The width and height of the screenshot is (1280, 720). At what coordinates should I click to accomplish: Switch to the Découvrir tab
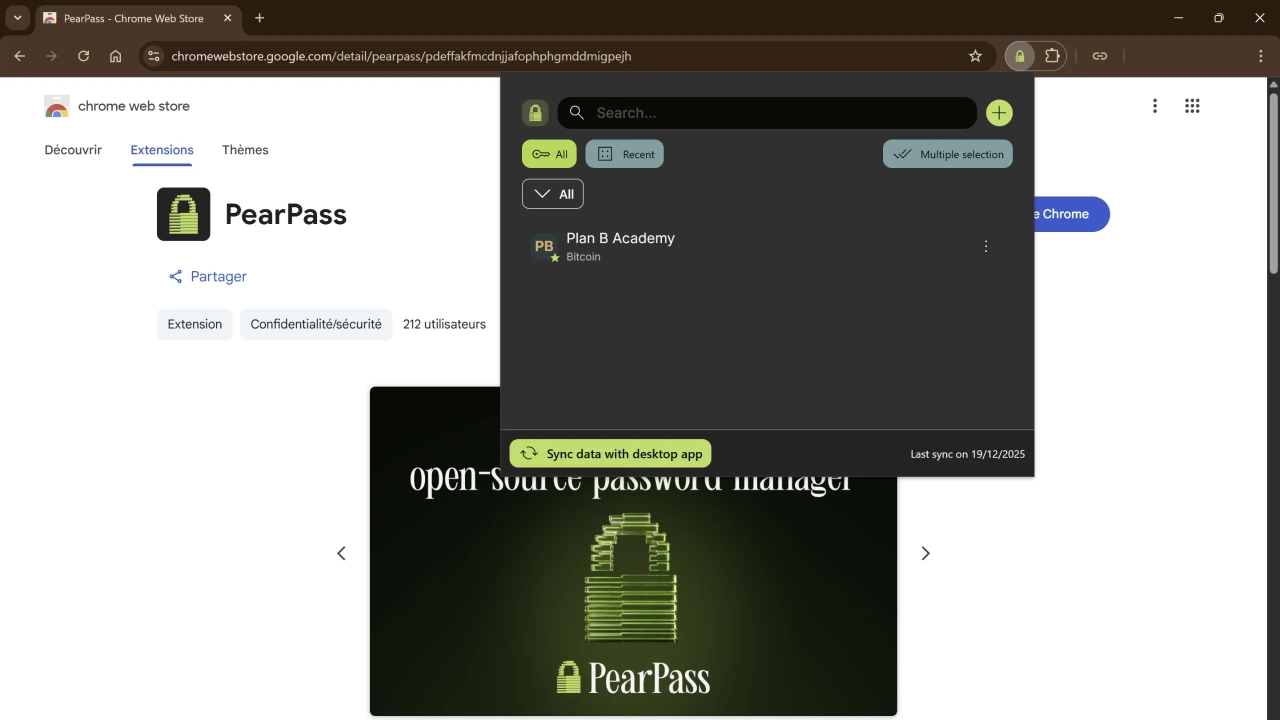click(x=73, y=150)
